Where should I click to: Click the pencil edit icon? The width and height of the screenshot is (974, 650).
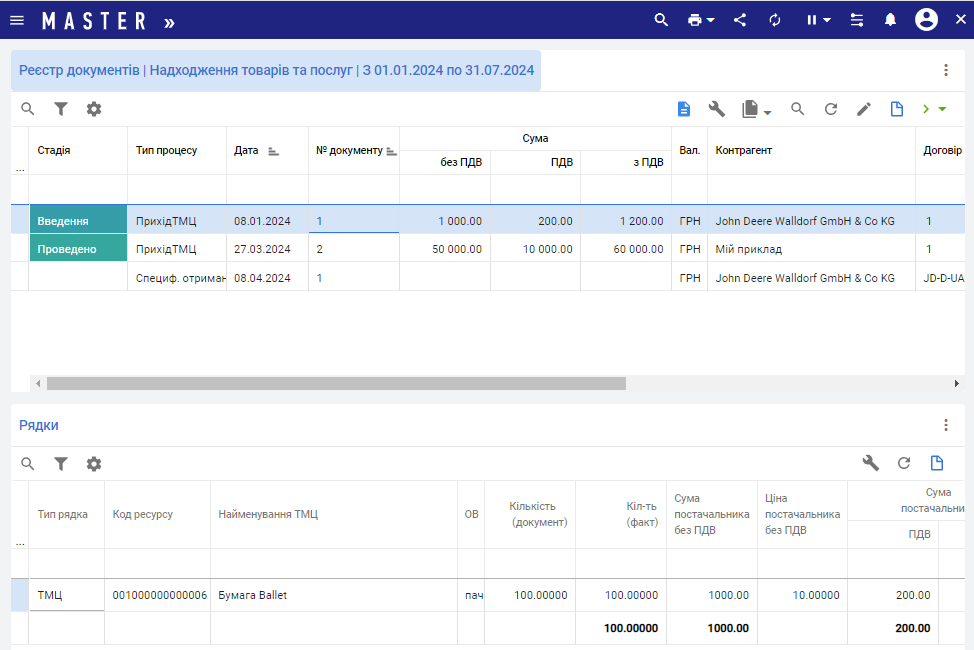[864, 109]
